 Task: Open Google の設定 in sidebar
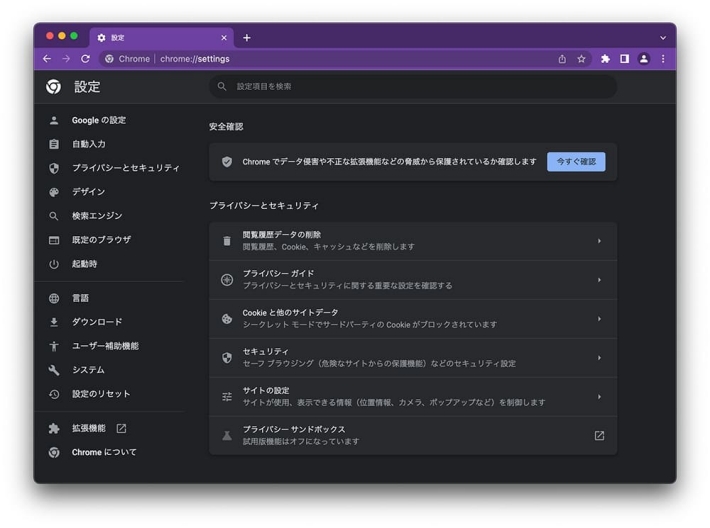(x=99, y=120)
